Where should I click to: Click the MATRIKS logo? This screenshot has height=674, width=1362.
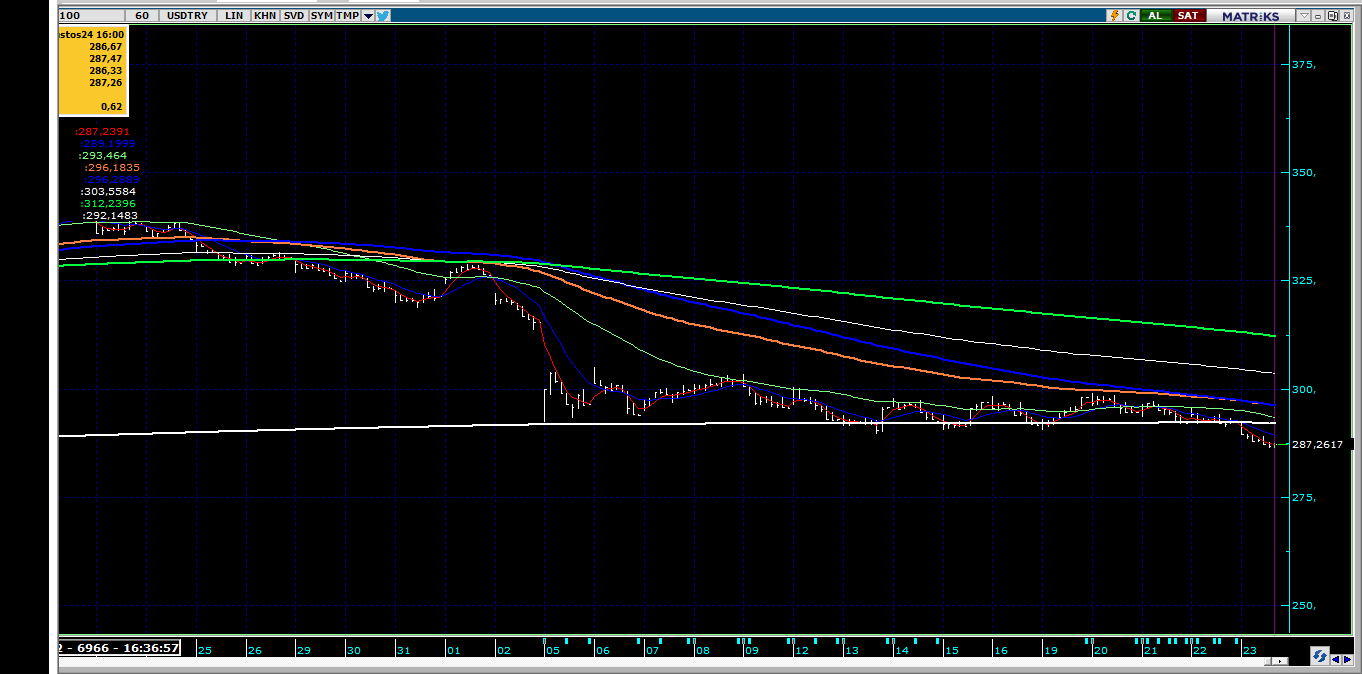coord(1250,16)
